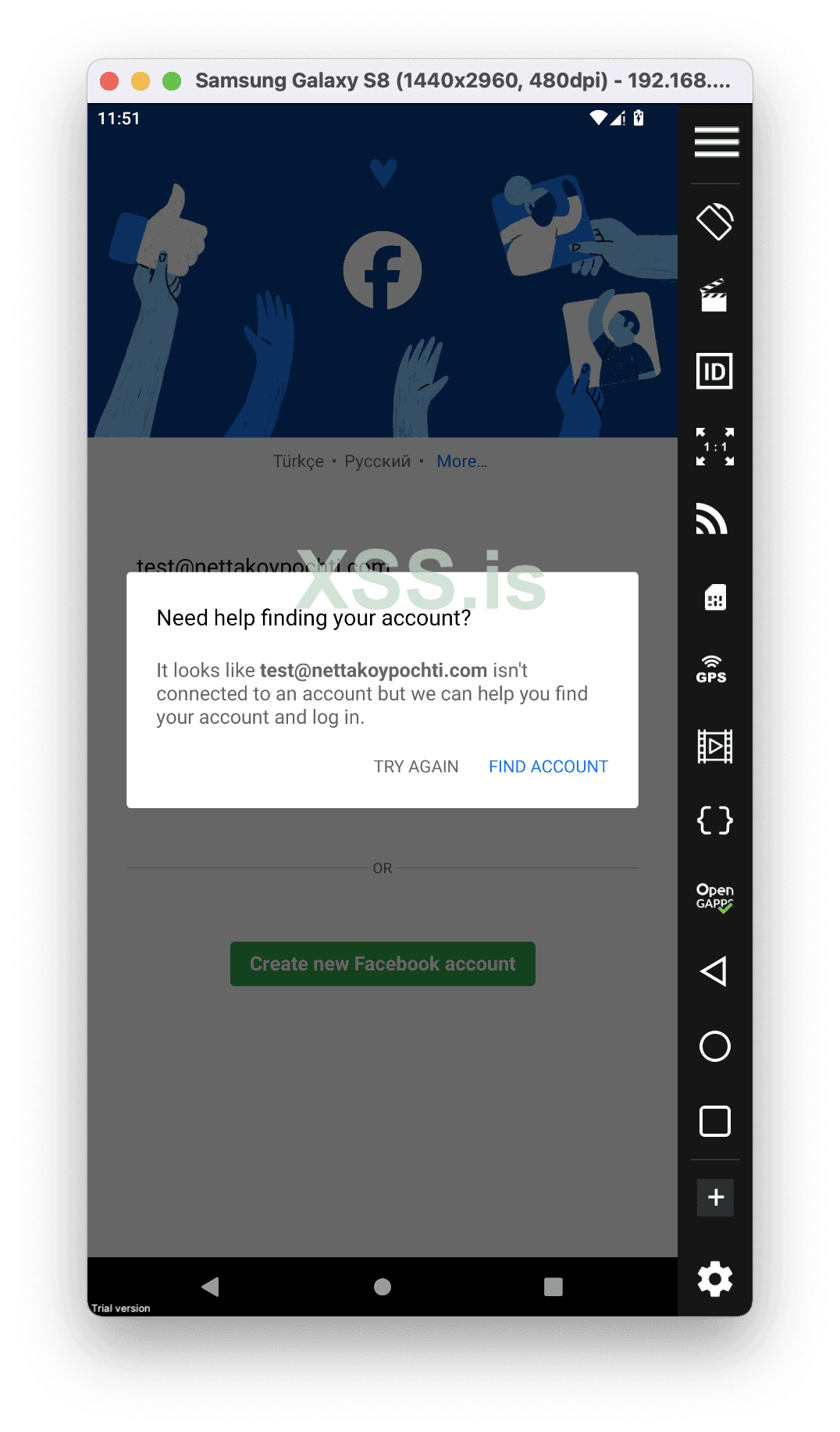Viewport: 840px width, 1432px height.
Task: Open the emulator hamburger menu
Action: tap(716, 142)
